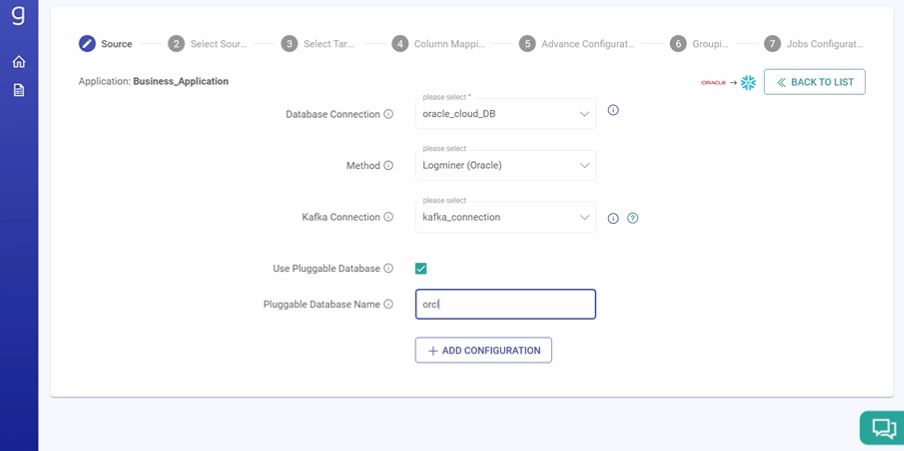Click the app logo in sidebar
The width and height of the screenshot is (904, 451).
pos(19,17)
